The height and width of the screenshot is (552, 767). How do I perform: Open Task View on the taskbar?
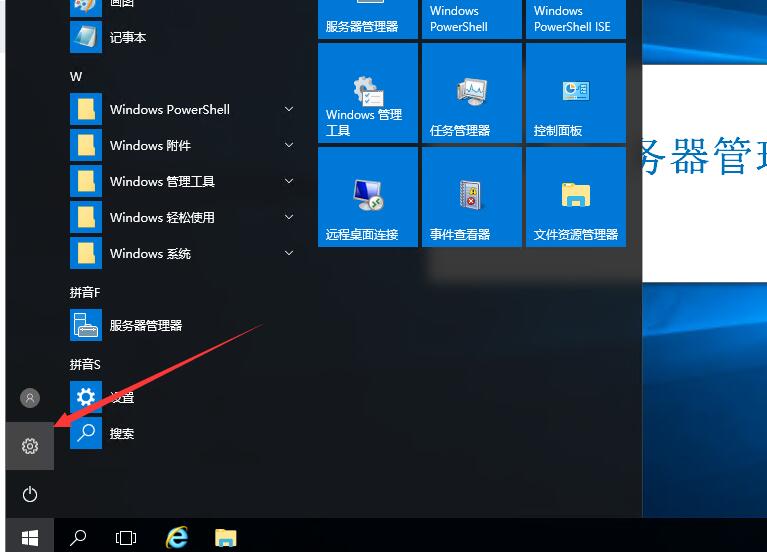[126, 538]
